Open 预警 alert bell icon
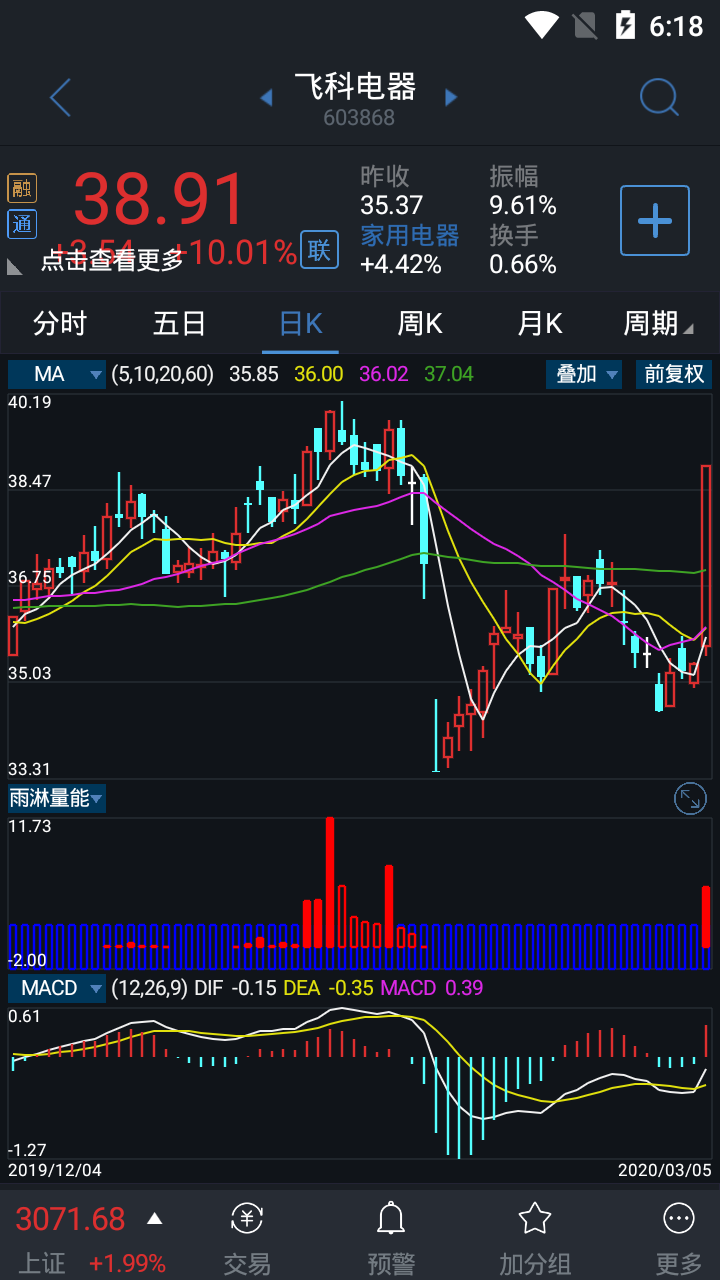Viewport: 720px width, 1280px height. click(x=390, y=1218)
